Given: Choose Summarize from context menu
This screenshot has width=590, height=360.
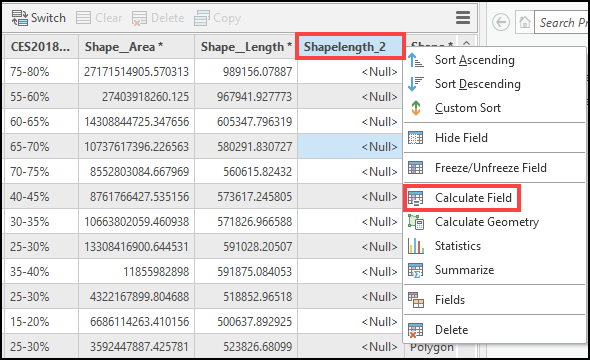Looking at the screenshot, I should coord(494,270).
